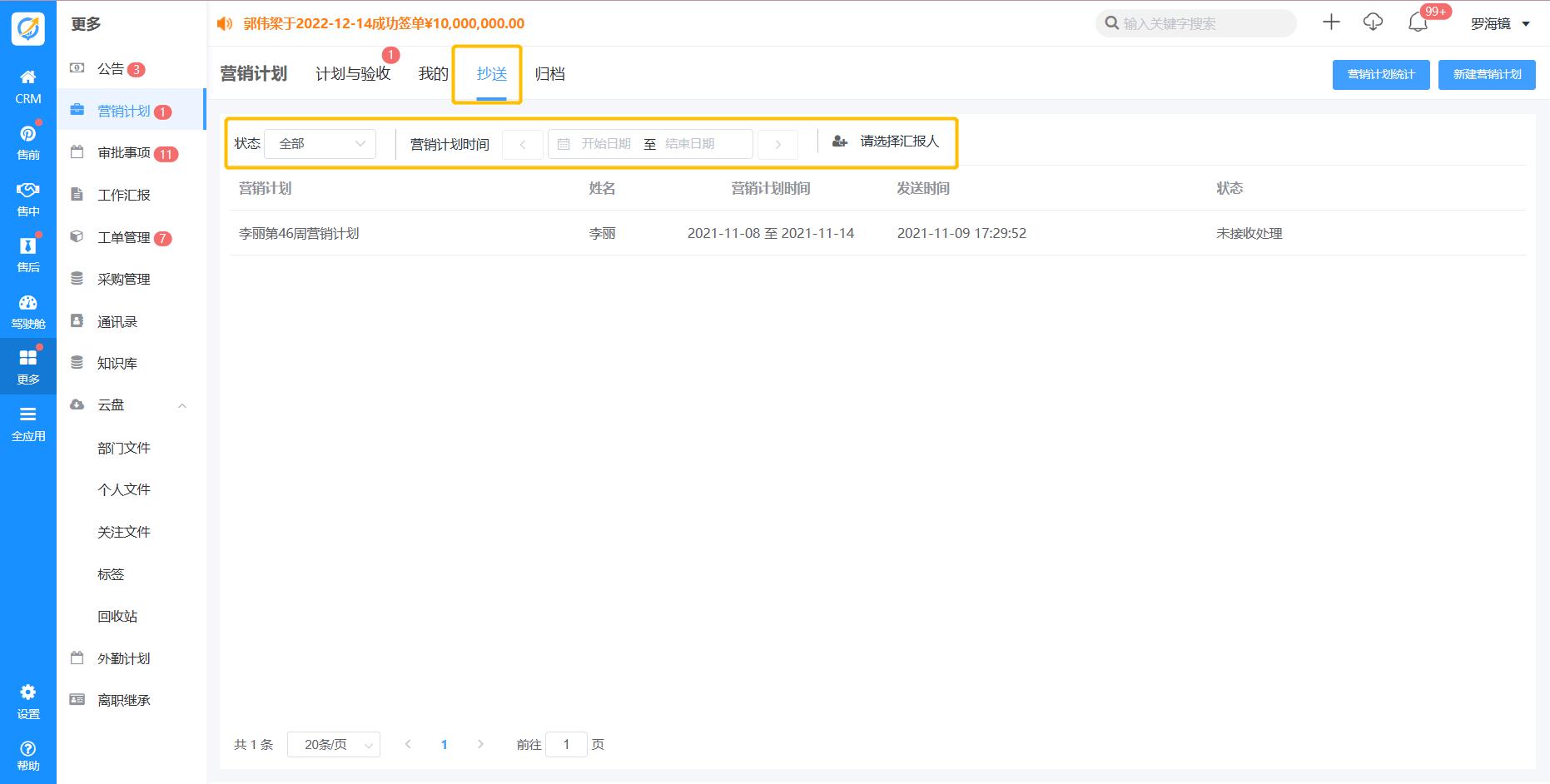Open 标签 under 云盘
The height and width of the screenshot is (784, 1550).
[x=111, y=574]
